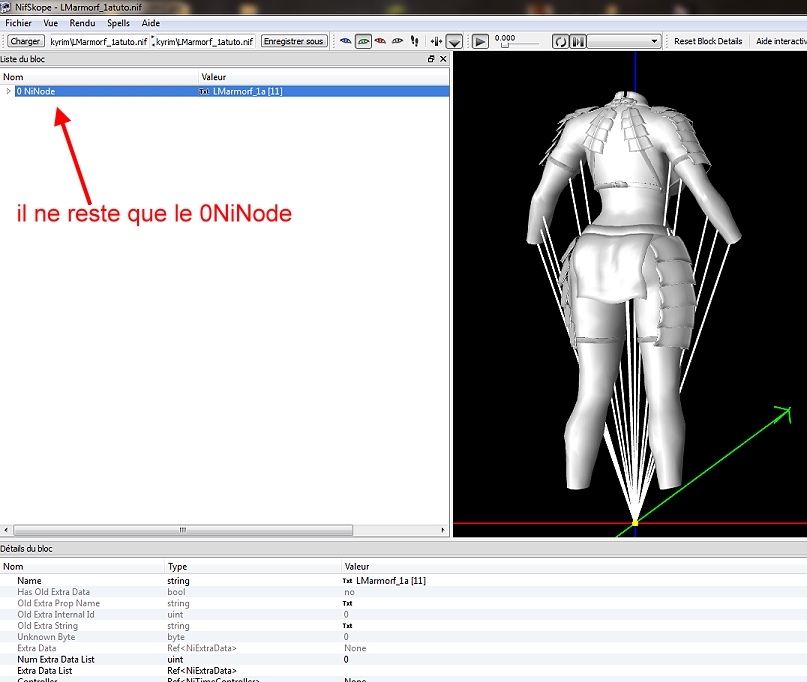Undock the Liste du bloc panel

431,59
